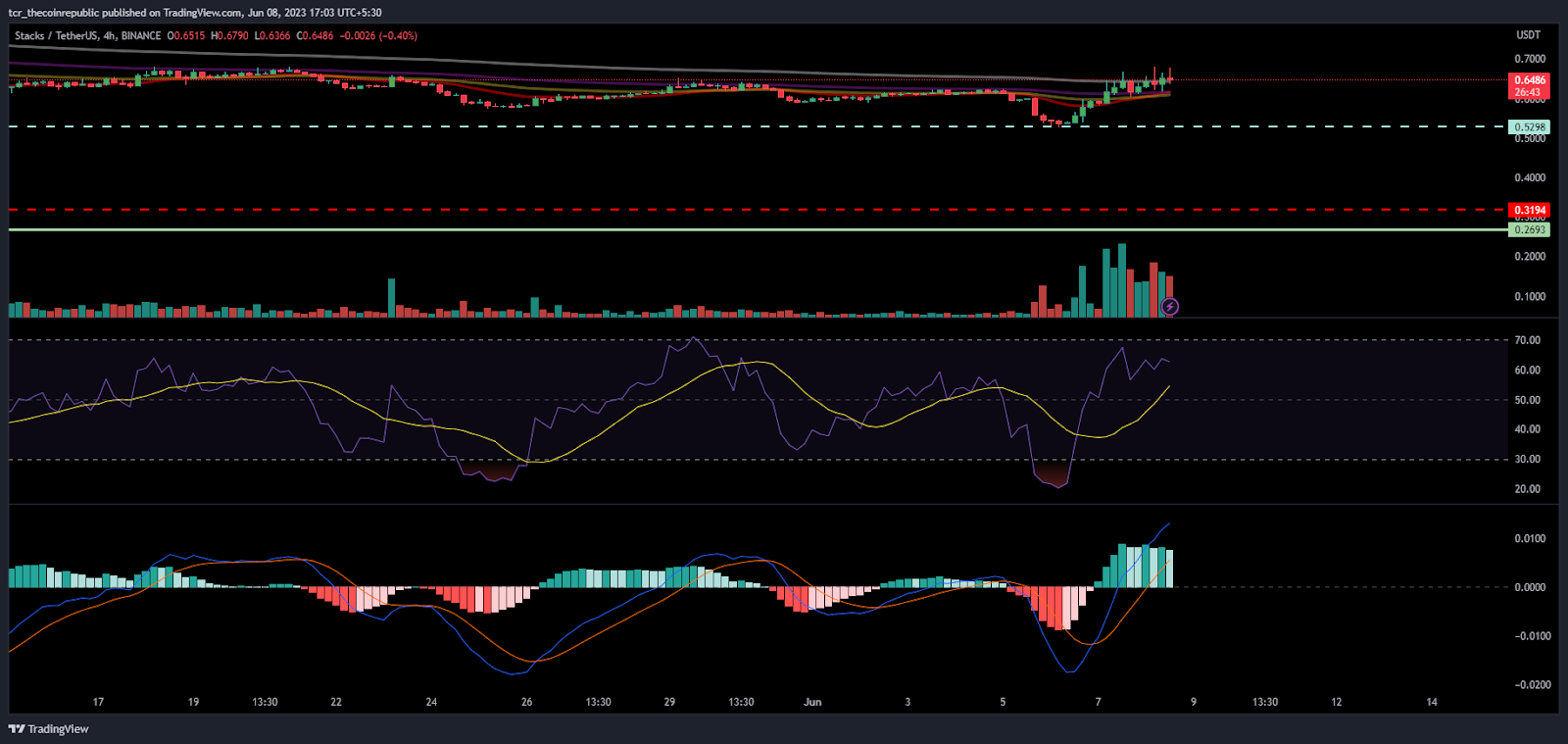Click the 0.5298 price label on the axis
The width and height of the screenshot is (1568, 744).
coord(1530,126)
